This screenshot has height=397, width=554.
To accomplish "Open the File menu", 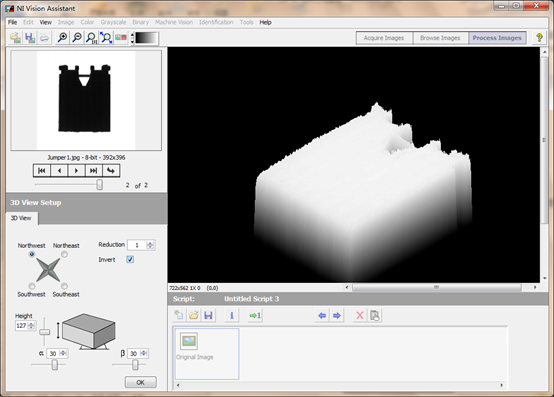I will tap(12, 22).
